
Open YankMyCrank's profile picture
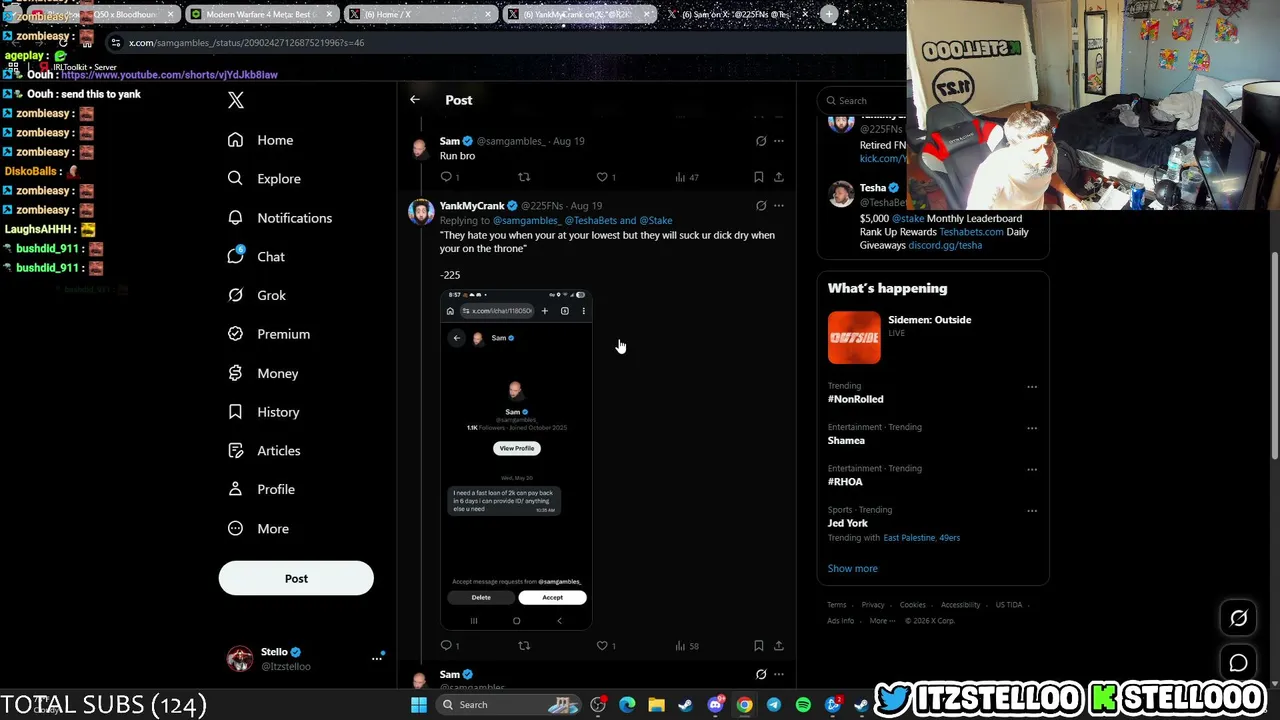coord(421,213)
